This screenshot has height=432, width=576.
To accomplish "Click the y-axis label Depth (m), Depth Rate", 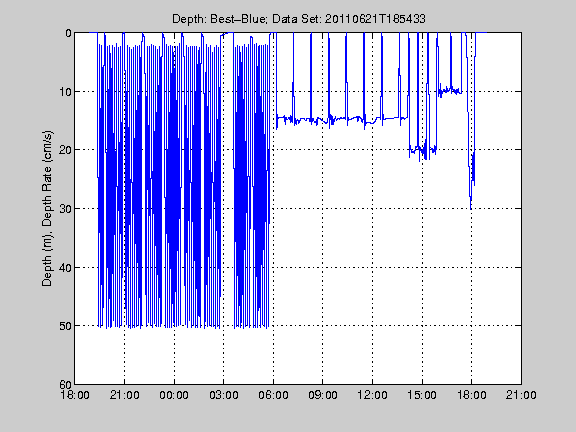I will click(47, 208).
